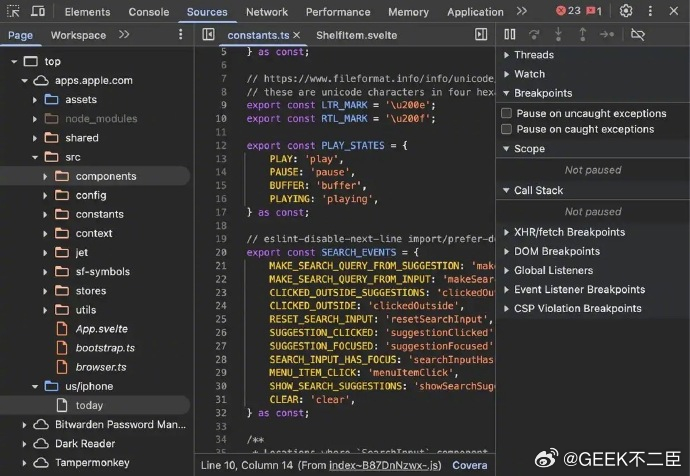Image resolution: width=690 pixels, height=476 pixels.
Task: Open the Network panel
Action: tap(267, 12)
